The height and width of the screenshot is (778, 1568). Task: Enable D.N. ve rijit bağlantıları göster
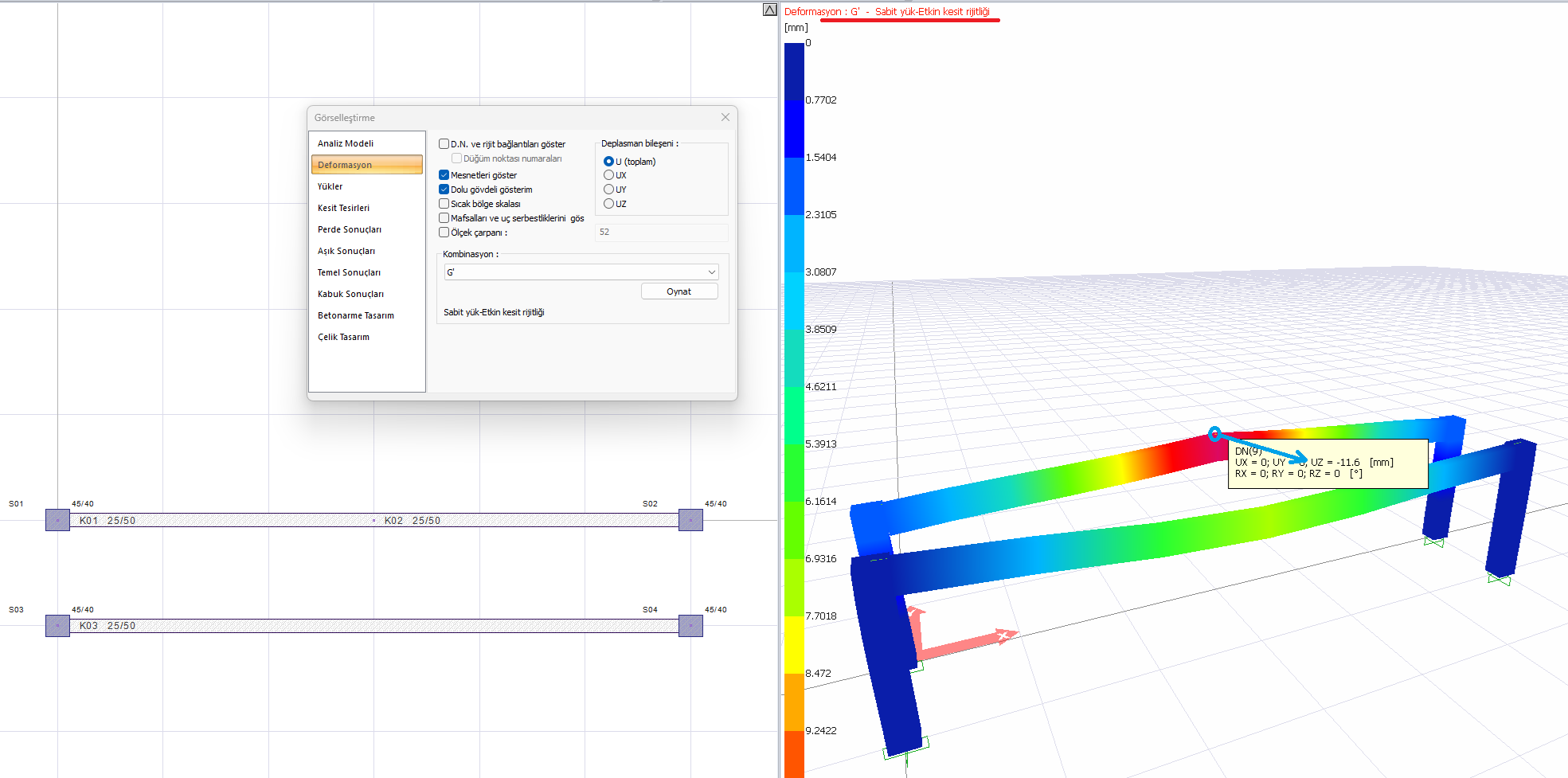tap(444, 144)
